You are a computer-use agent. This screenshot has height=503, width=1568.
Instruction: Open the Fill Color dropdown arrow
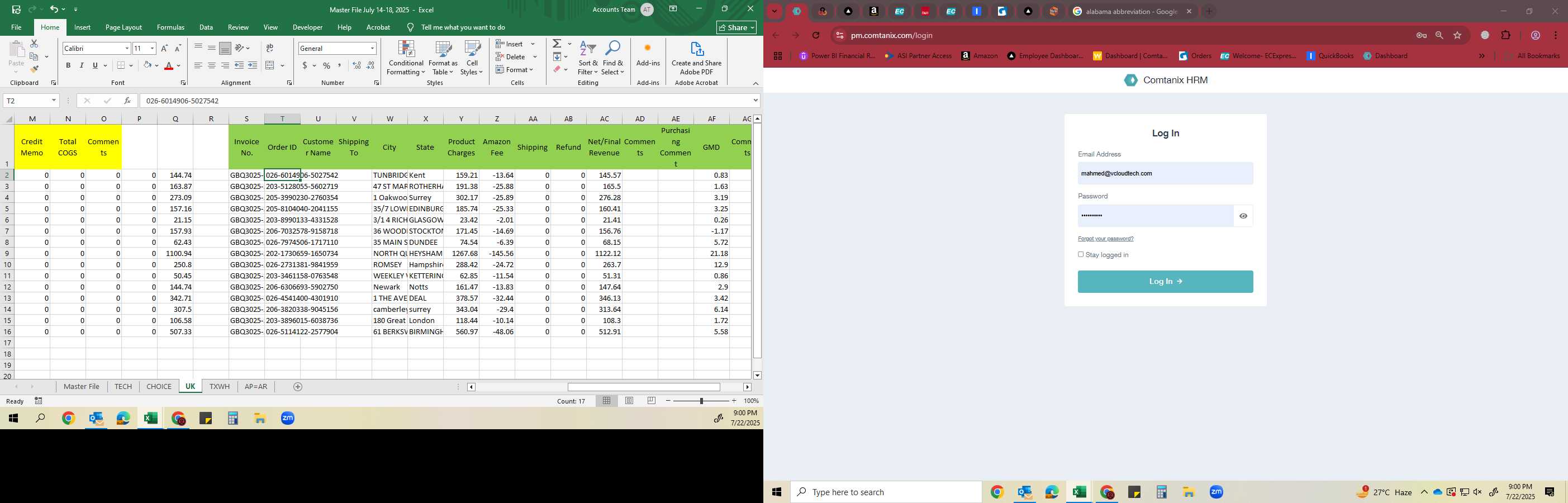click(157, 66)
